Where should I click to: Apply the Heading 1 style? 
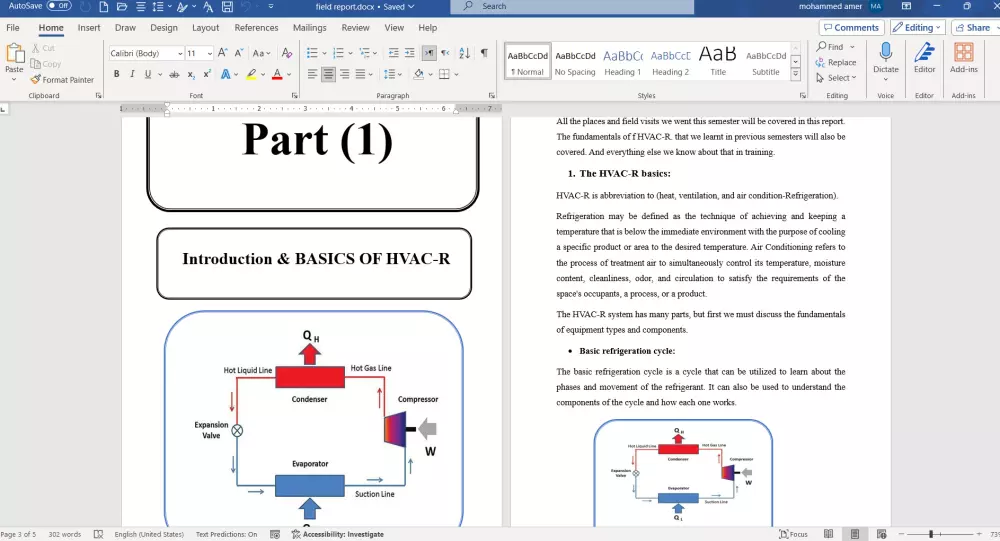[622, 62]
